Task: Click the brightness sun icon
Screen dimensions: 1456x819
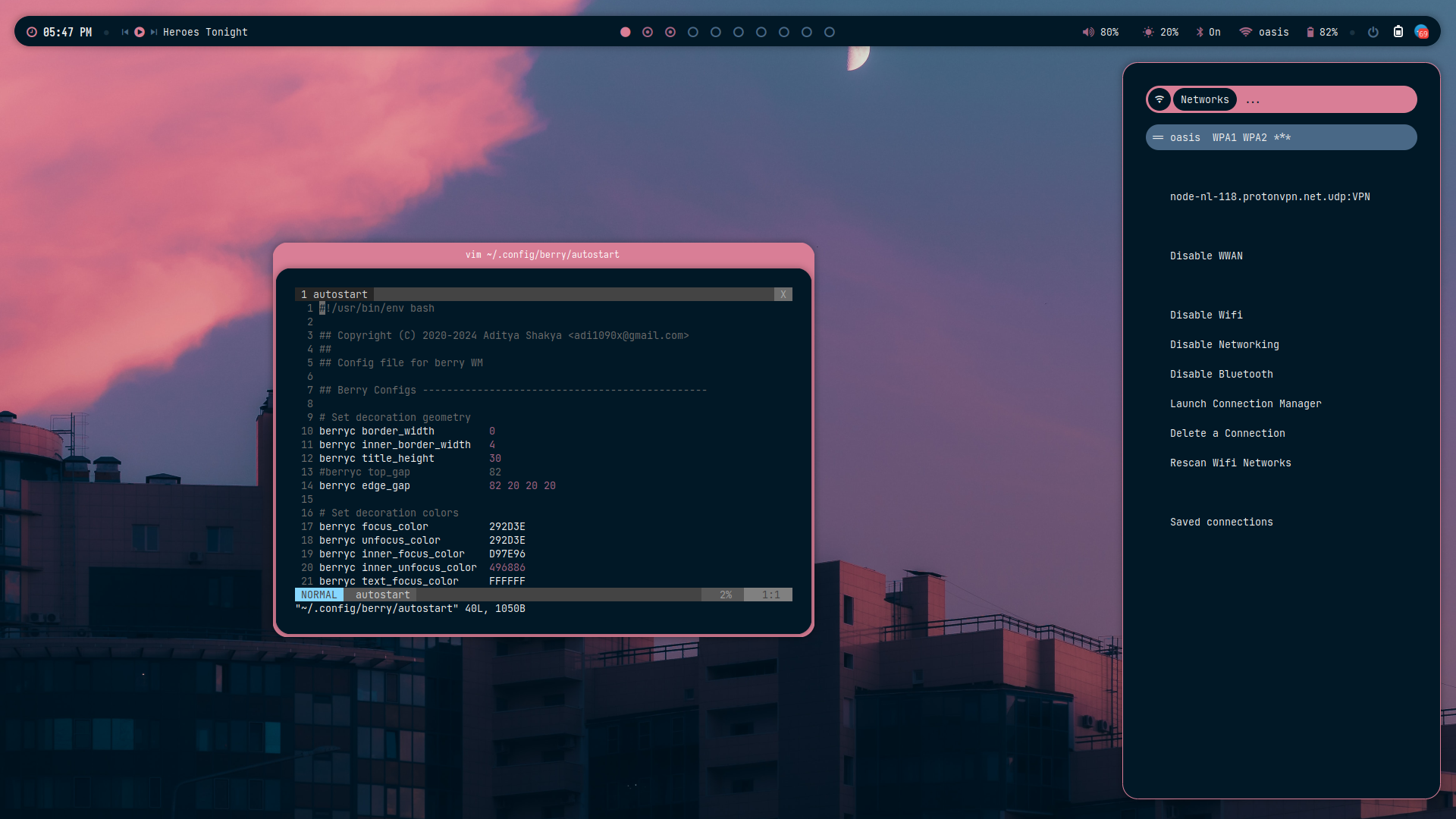Action: [1148, 32]
